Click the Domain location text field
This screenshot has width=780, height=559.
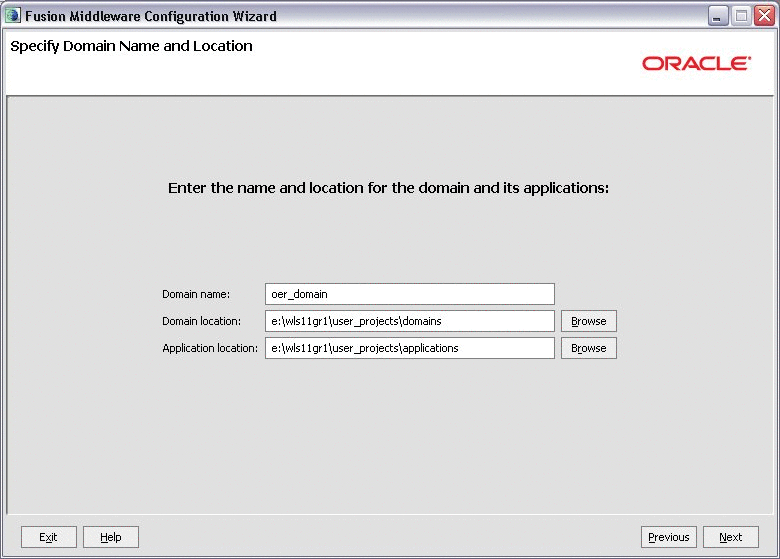[409, 321]
